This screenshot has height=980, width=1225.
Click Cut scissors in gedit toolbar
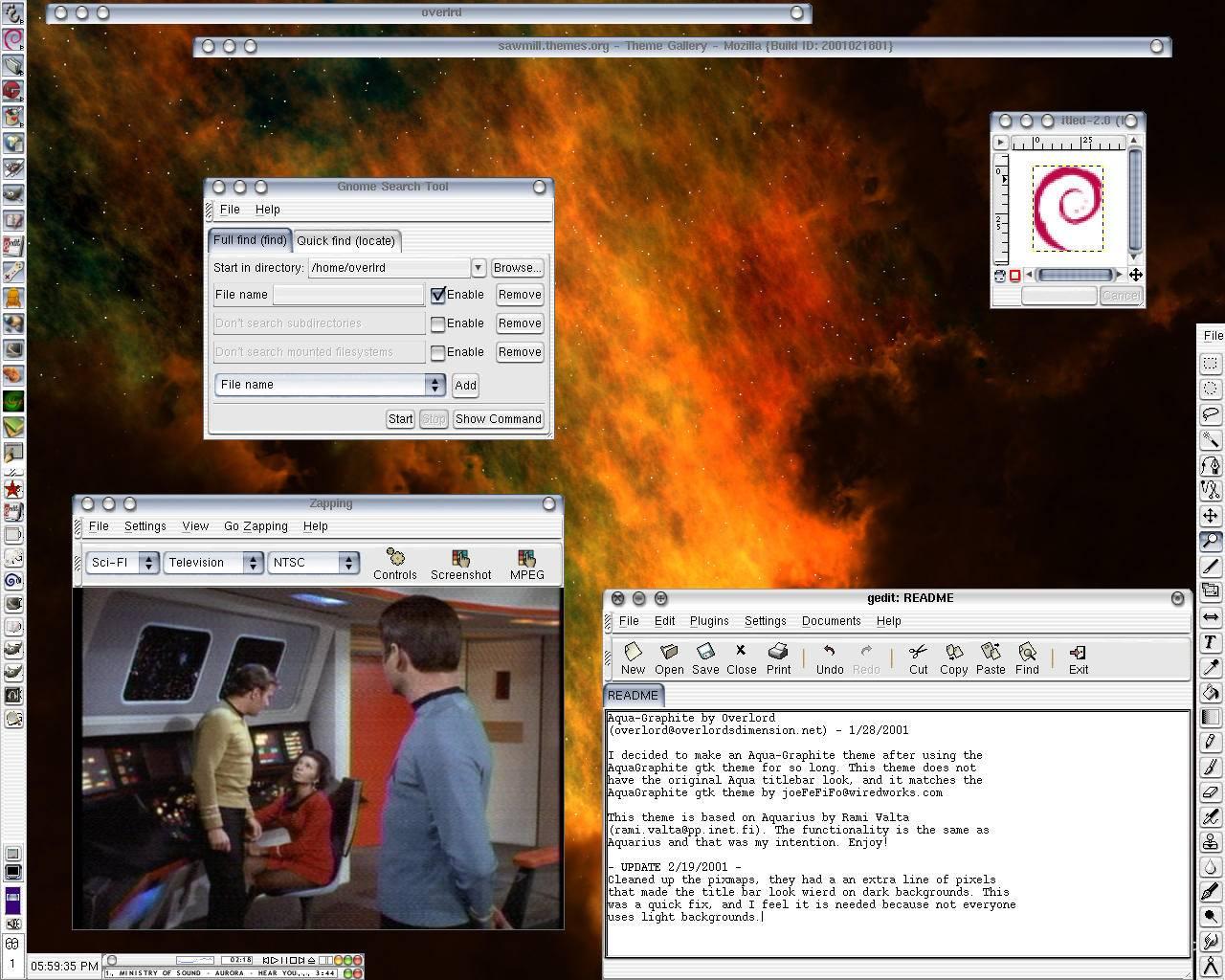pyautogui.click(x=918, y=658)
